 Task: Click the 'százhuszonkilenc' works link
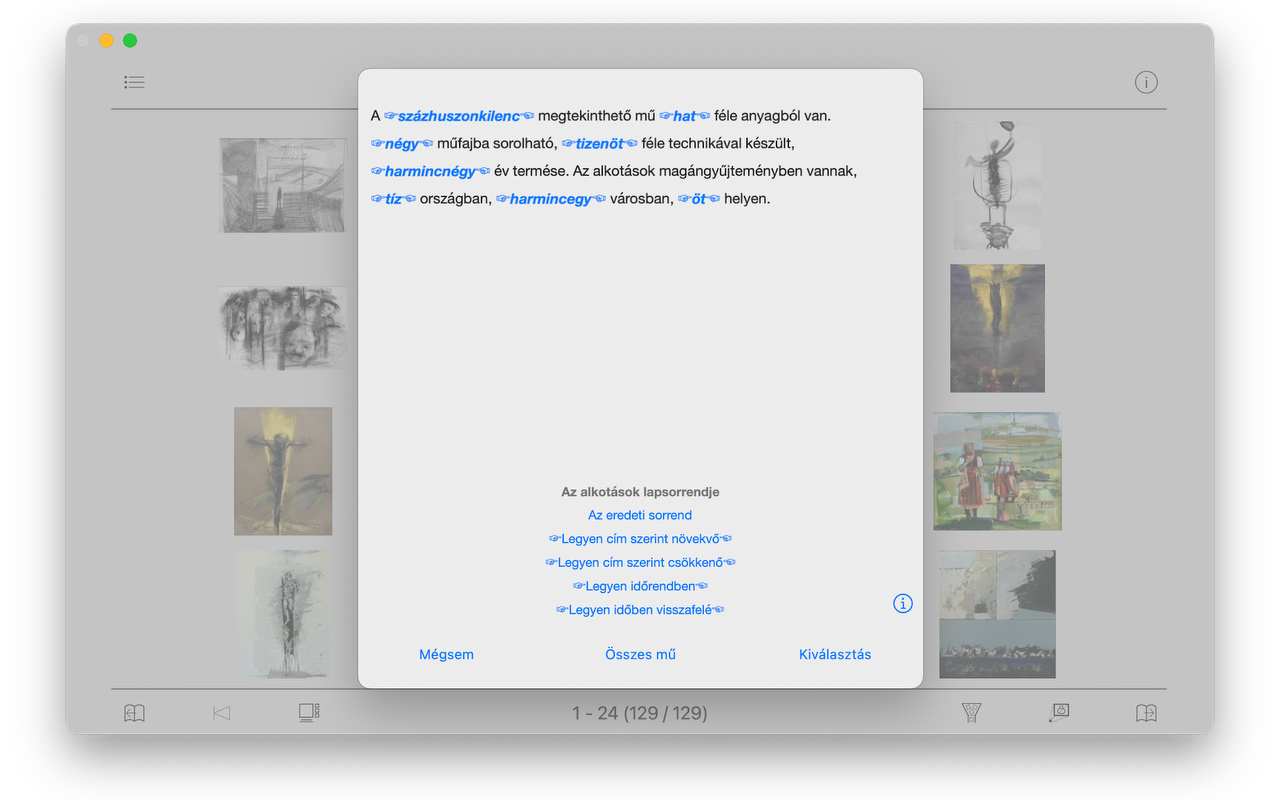click(x=459, y=116)
